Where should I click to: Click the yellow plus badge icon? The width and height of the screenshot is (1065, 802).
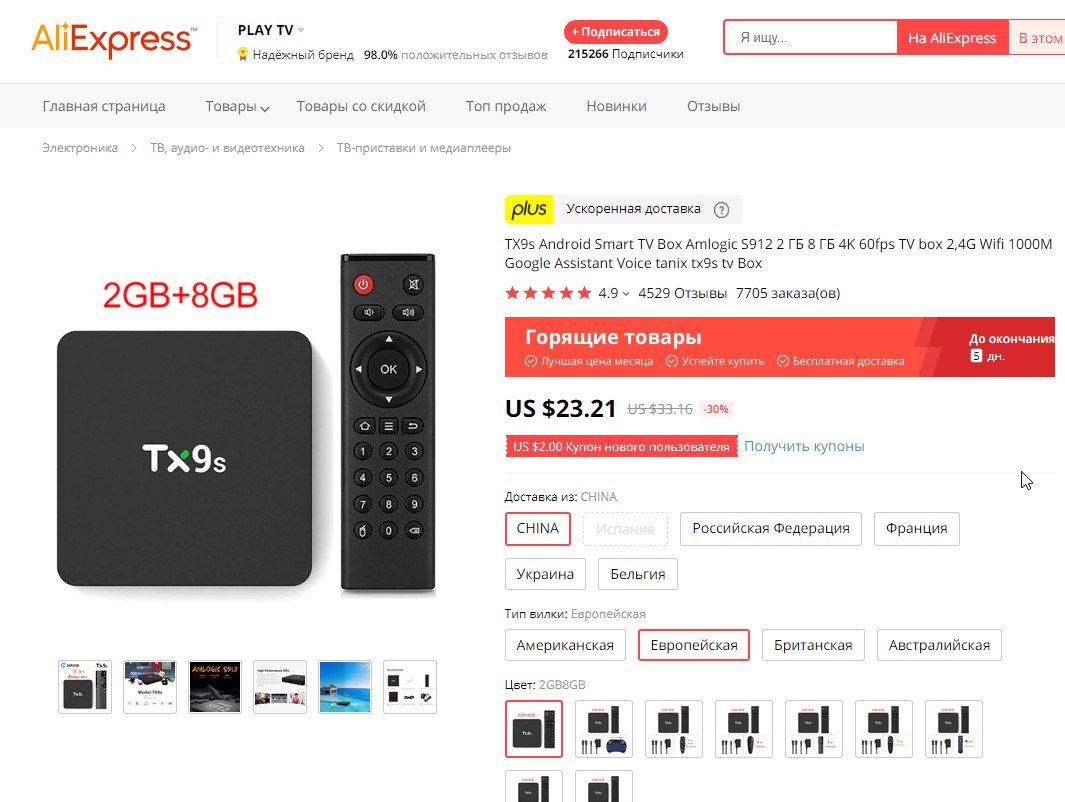tap(529, 209)
